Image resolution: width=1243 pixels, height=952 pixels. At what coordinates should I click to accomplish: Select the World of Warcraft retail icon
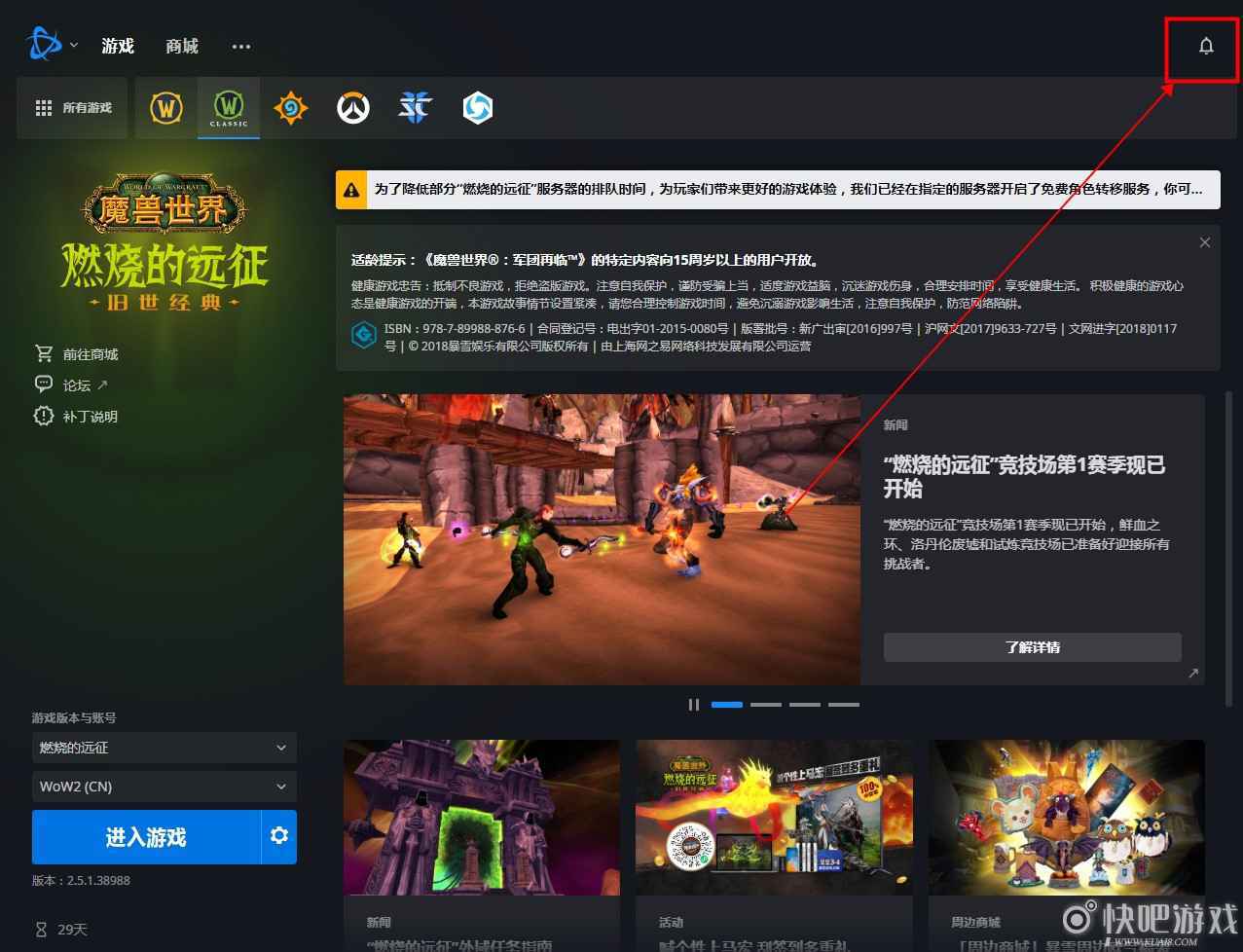pyautogui.click(x=166, y=108)
